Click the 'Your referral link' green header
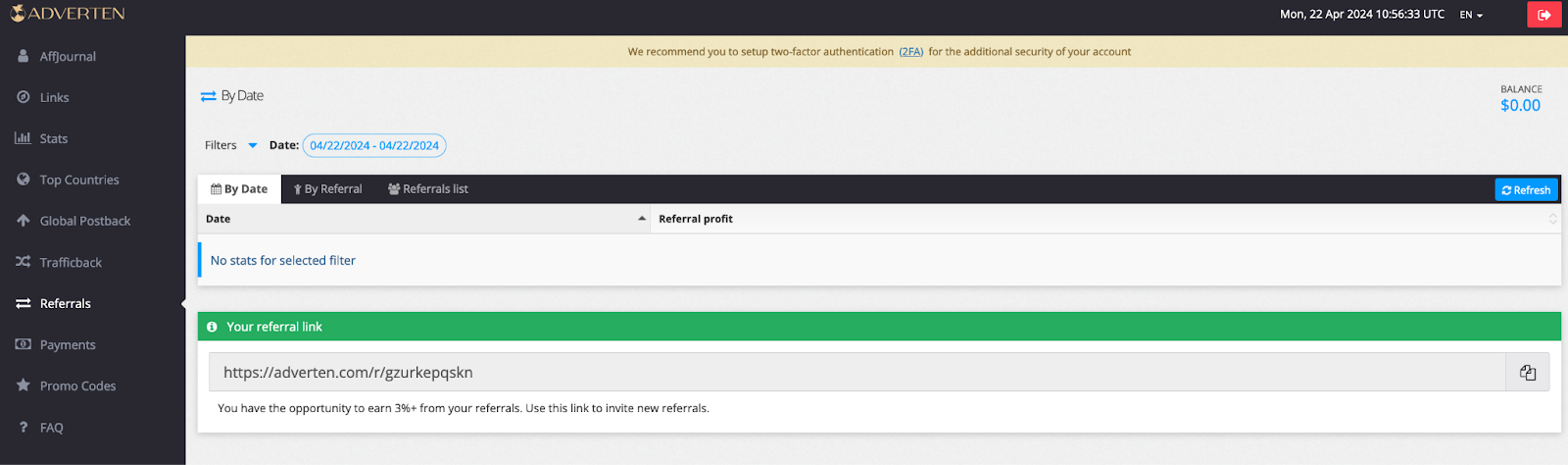The height and width of the screenshot is (465, 1568). click(x=879, y=327)
